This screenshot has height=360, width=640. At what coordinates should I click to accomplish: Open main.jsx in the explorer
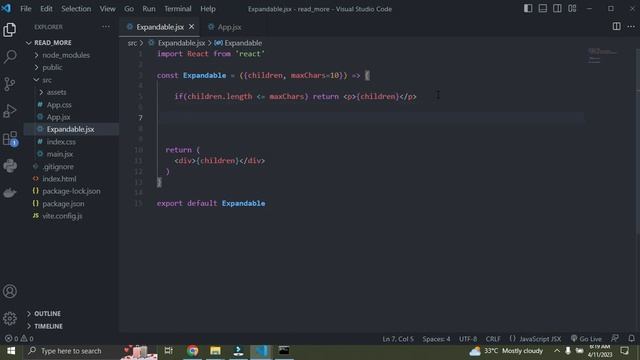point(60,154)
